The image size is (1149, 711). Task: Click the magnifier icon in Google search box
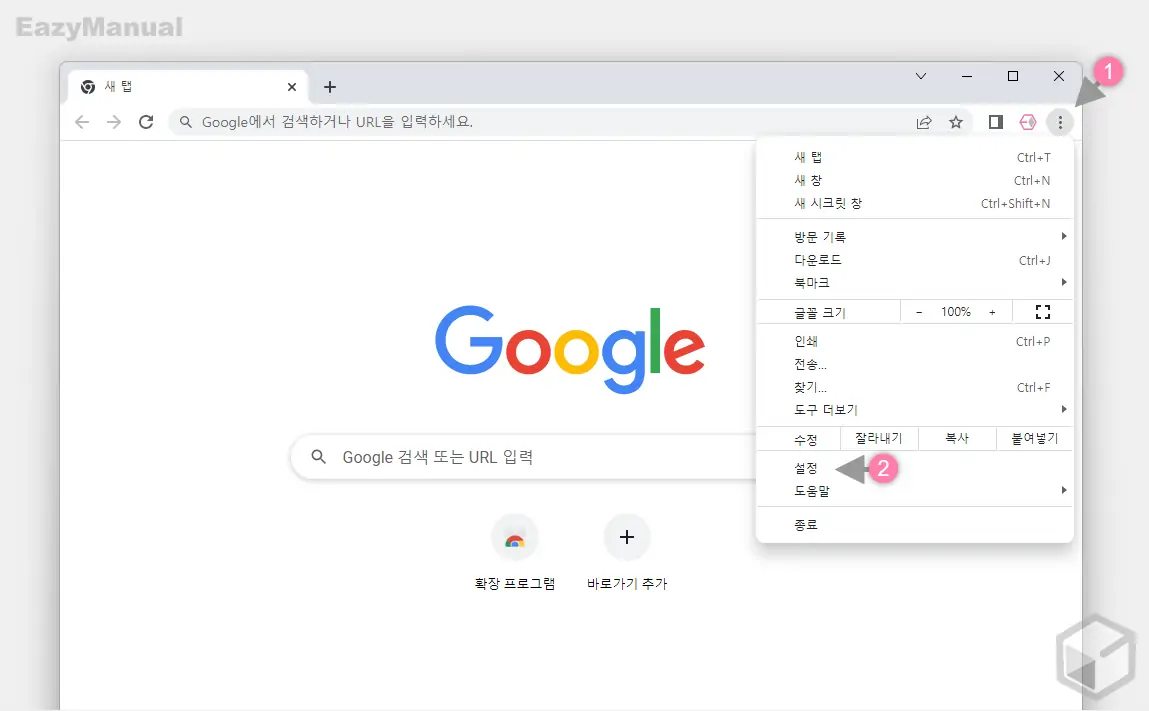click(318, 457)
